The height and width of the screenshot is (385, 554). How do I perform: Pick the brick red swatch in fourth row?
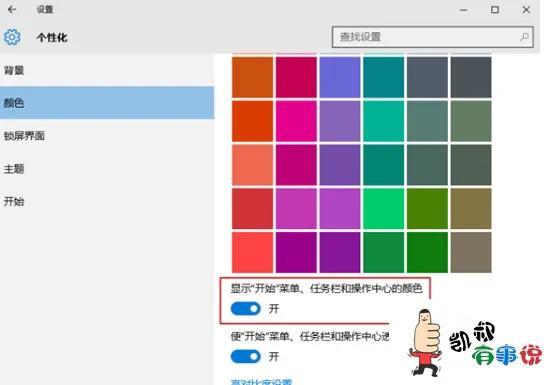pyautogui.click(x=252, y=208)
